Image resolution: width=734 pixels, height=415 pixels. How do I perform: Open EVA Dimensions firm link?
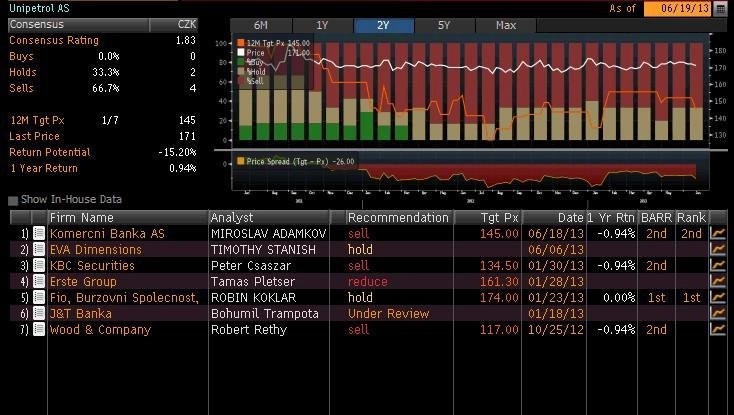point(95,249)
